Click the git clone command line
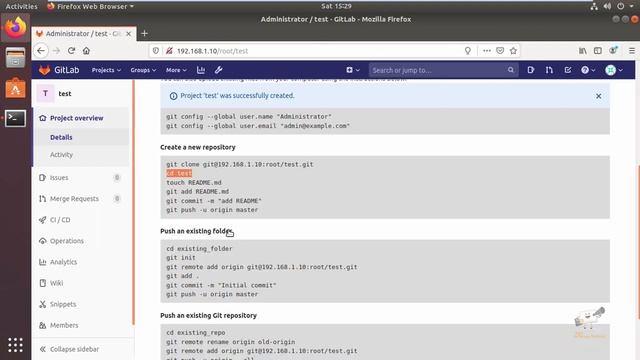 coord(240,164)
